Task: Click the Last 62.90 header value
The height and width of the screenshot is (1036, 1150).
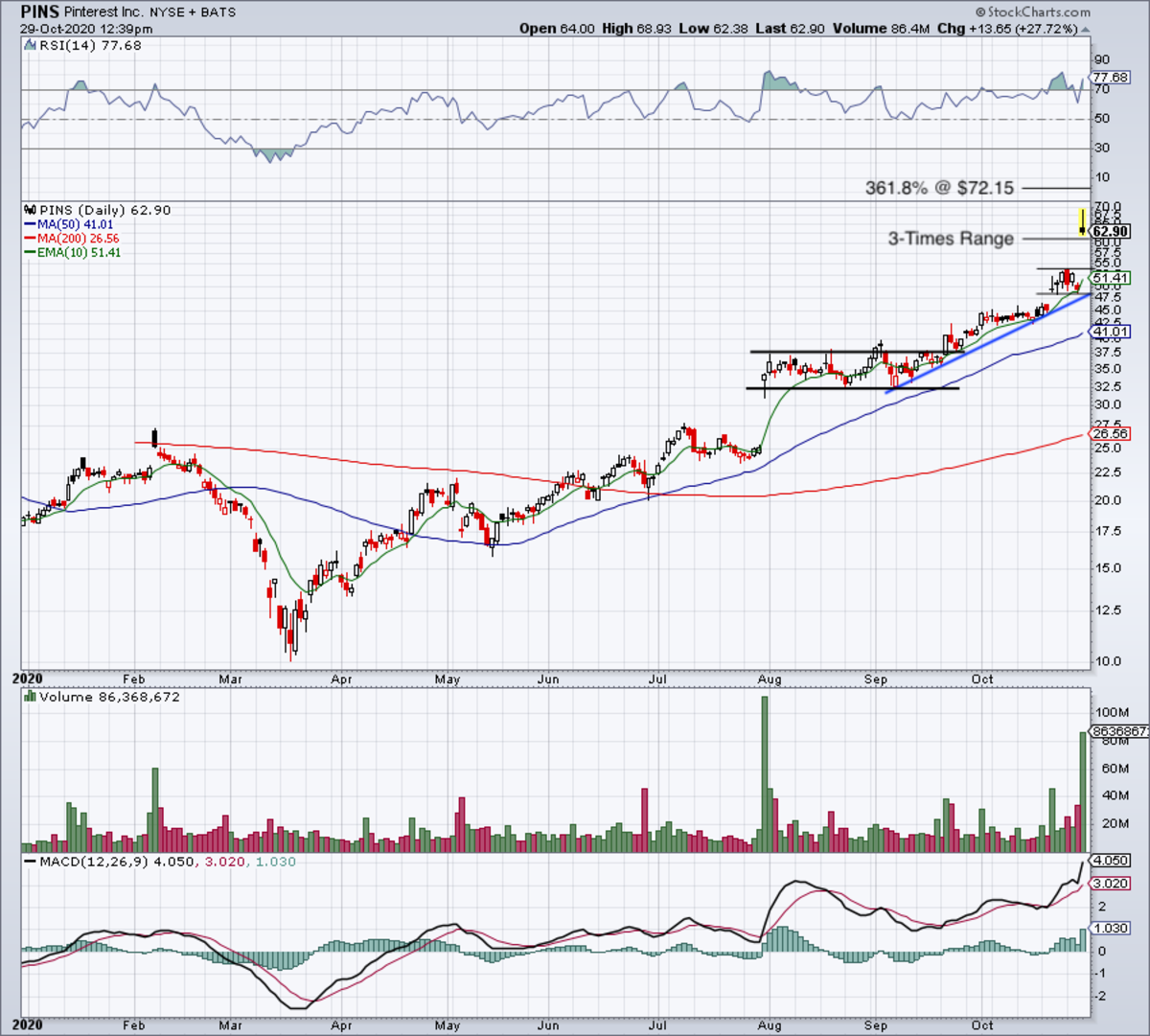Action: 790,29
